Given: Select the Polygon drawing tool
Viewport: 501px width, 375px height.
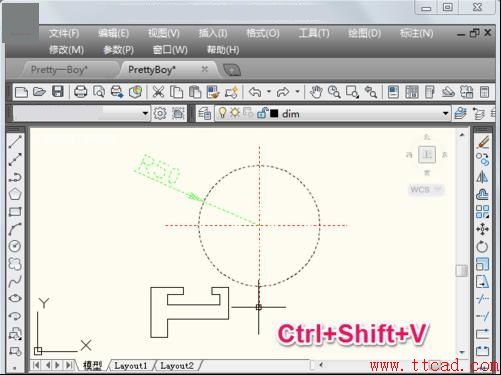Looking at the screenshot, I should coord(15,194).
